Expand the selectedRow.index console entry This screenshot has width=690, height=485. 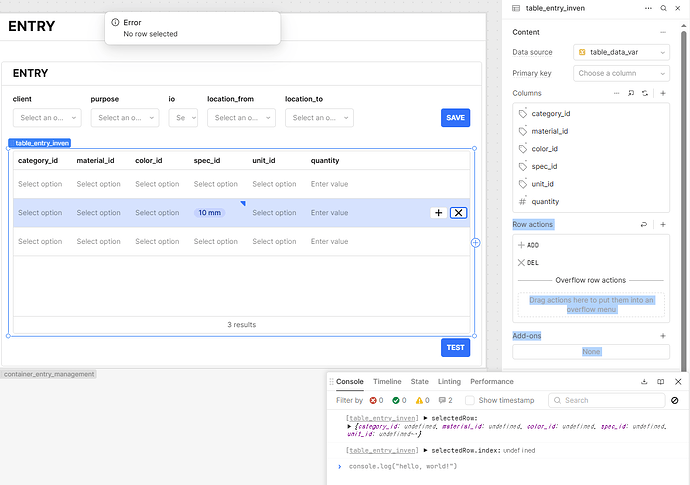click(426, 451)
